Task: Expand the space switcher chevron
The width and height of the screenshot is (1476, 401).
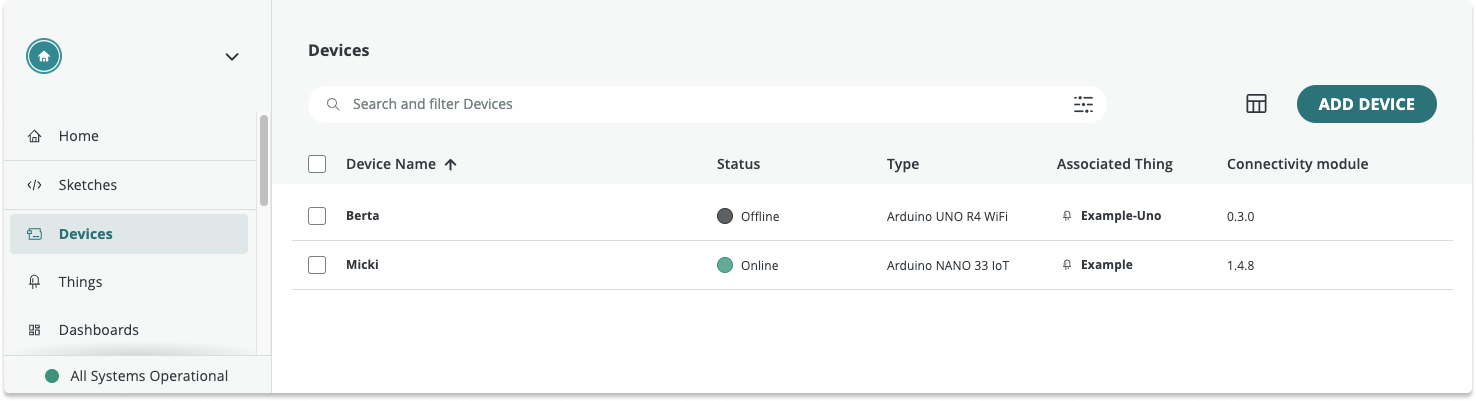Action: click(232, 57)
